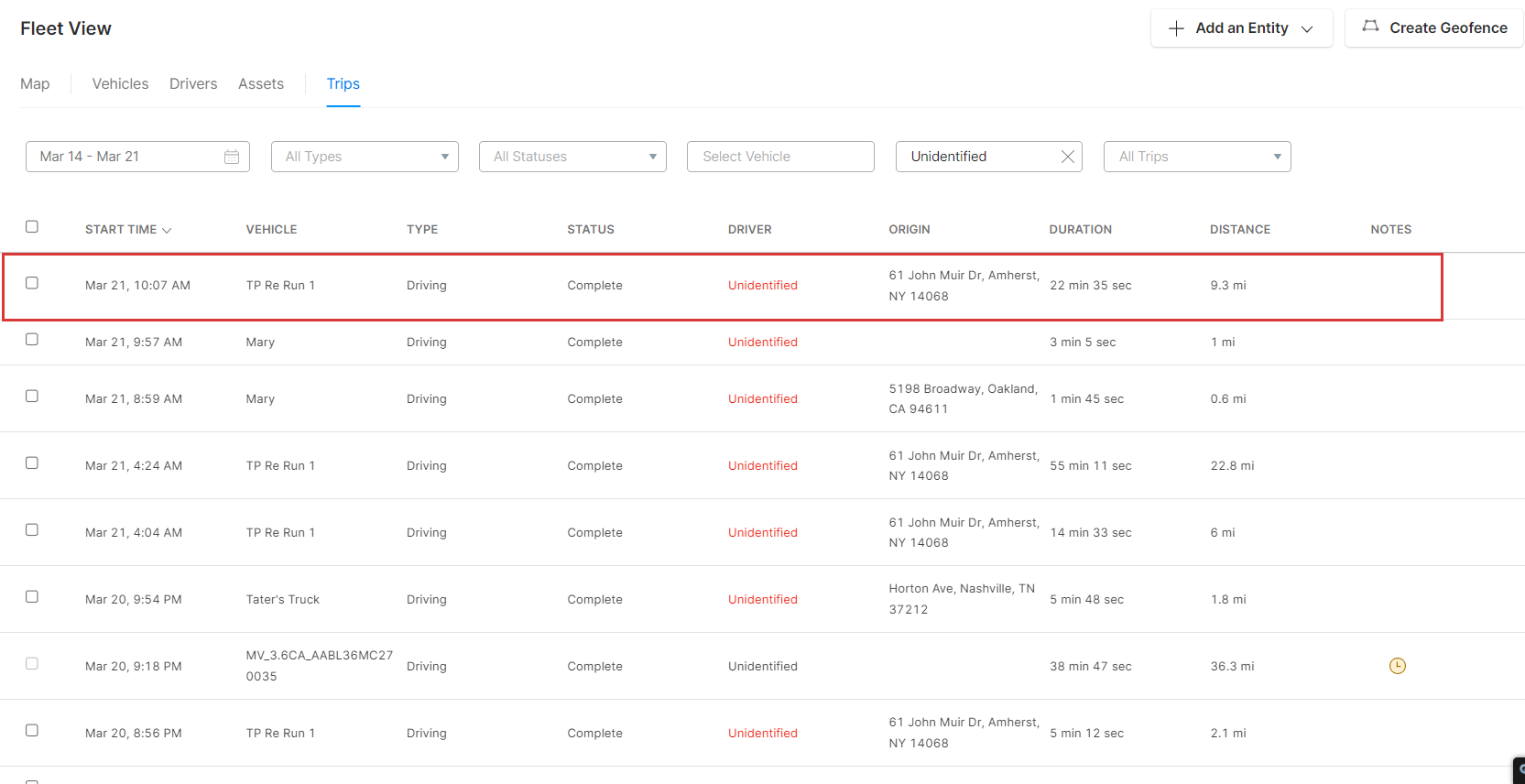The image size is (1525, 784).
Task: Click the Distance column header
Action: click(1240, 230)
